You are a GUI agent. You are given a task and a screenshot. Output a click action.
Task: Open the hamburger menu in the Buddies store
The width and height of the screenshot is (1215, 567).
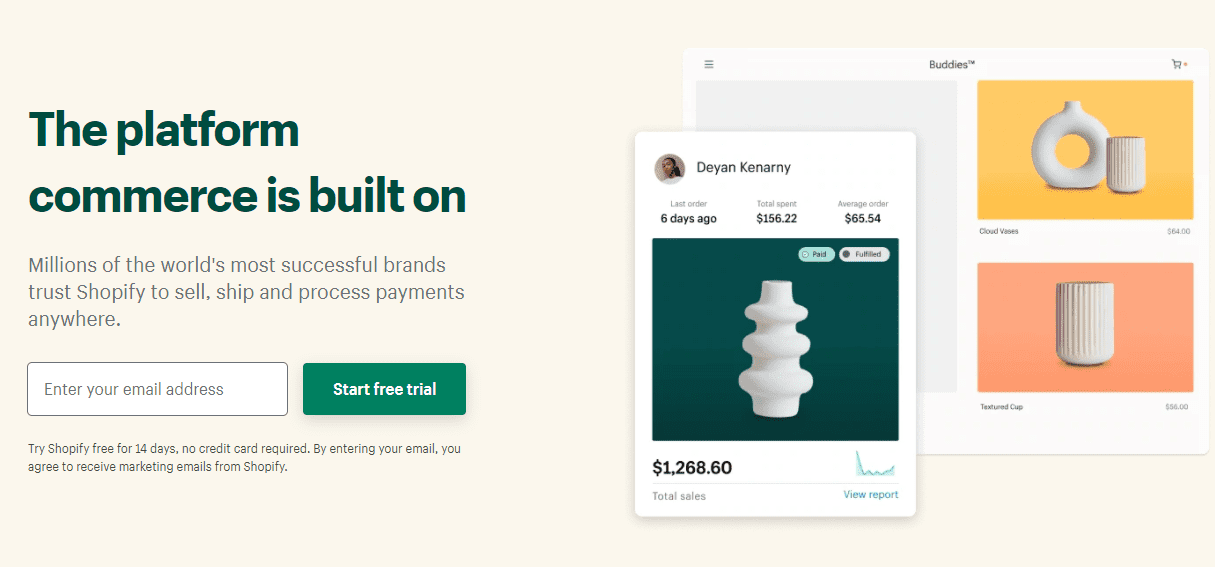tap(709, 64)
